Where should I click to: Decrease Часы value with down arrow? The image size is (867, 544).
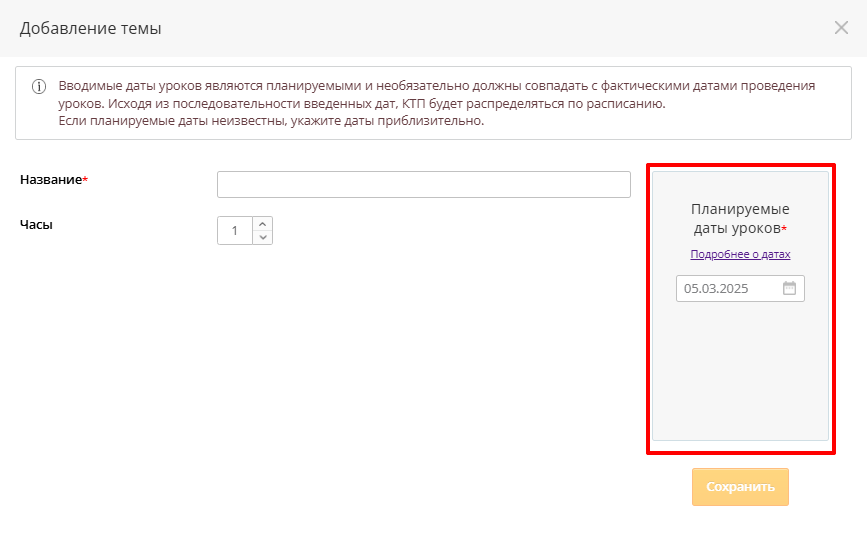[x=263, y=237]
